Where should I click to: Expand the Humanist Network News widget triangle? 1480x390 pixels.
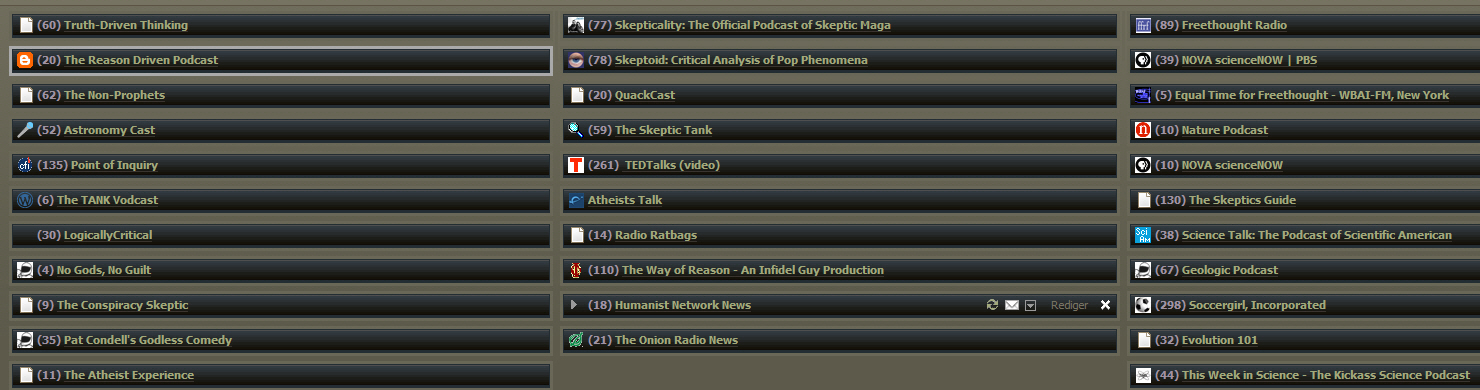tap(574, 305)
